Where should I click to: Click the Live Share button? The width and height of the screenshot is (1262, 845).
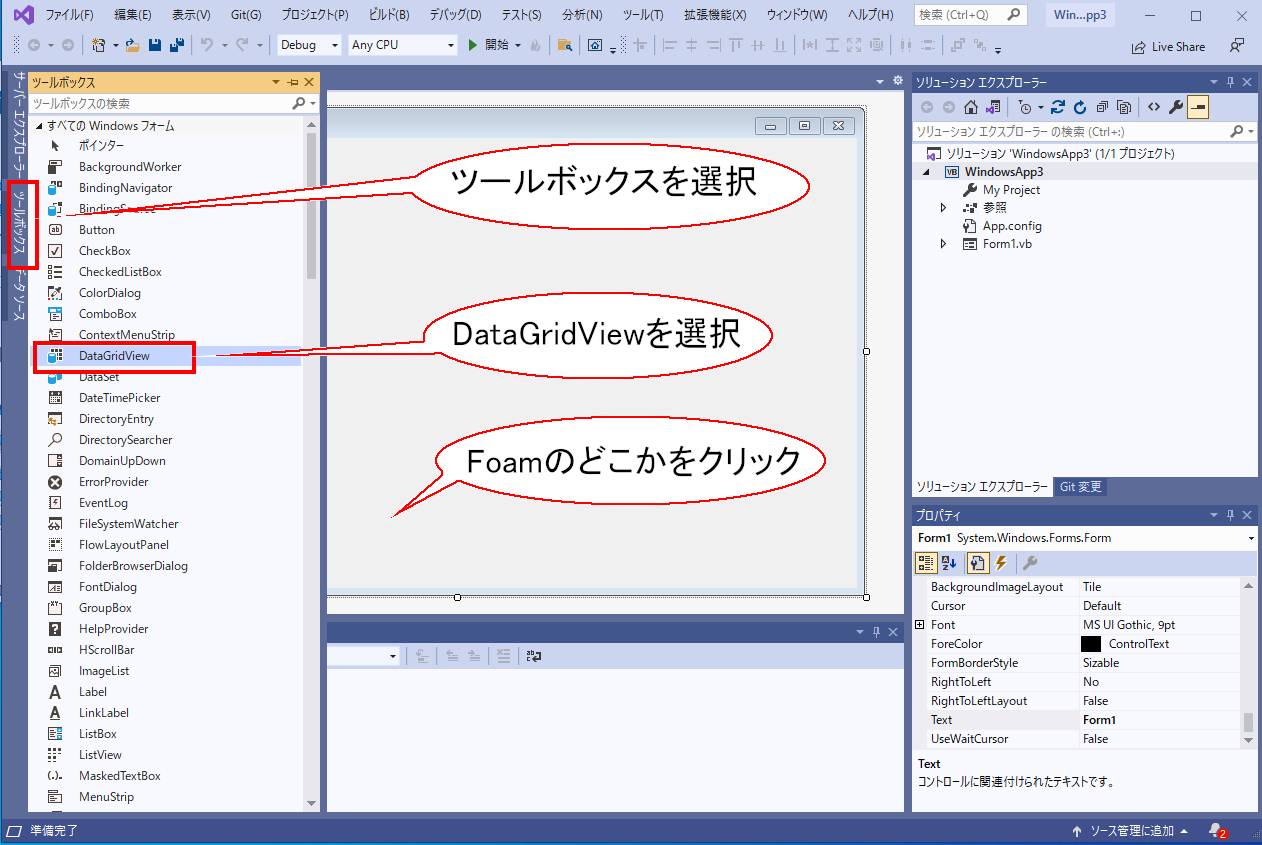point(1168,47)
